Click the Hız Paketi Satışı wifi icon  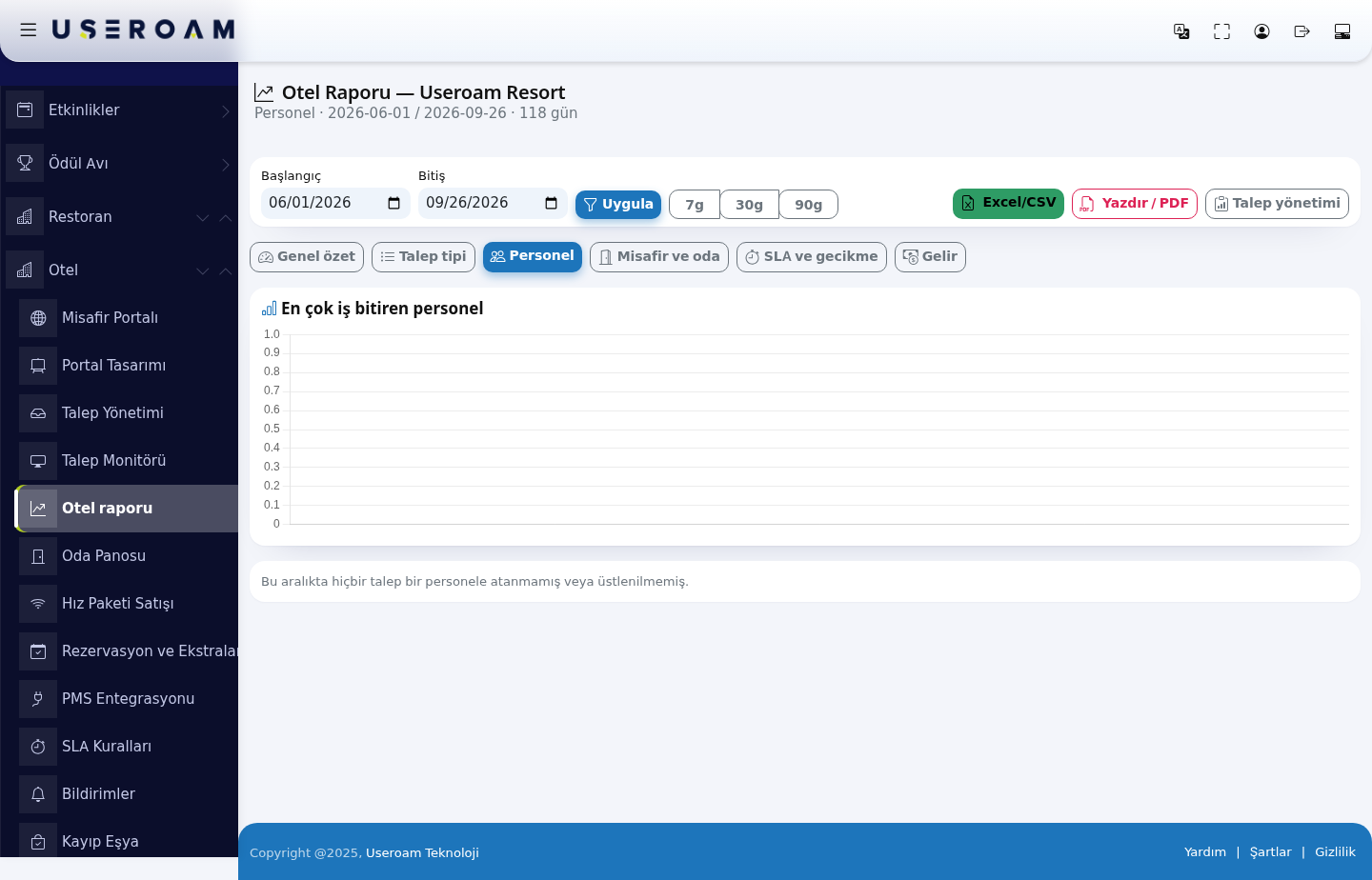38,604
